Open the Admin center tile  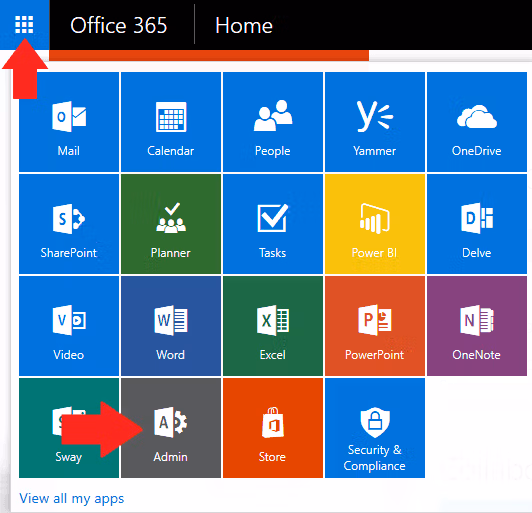pyautogui.click(x=171, y=428)
